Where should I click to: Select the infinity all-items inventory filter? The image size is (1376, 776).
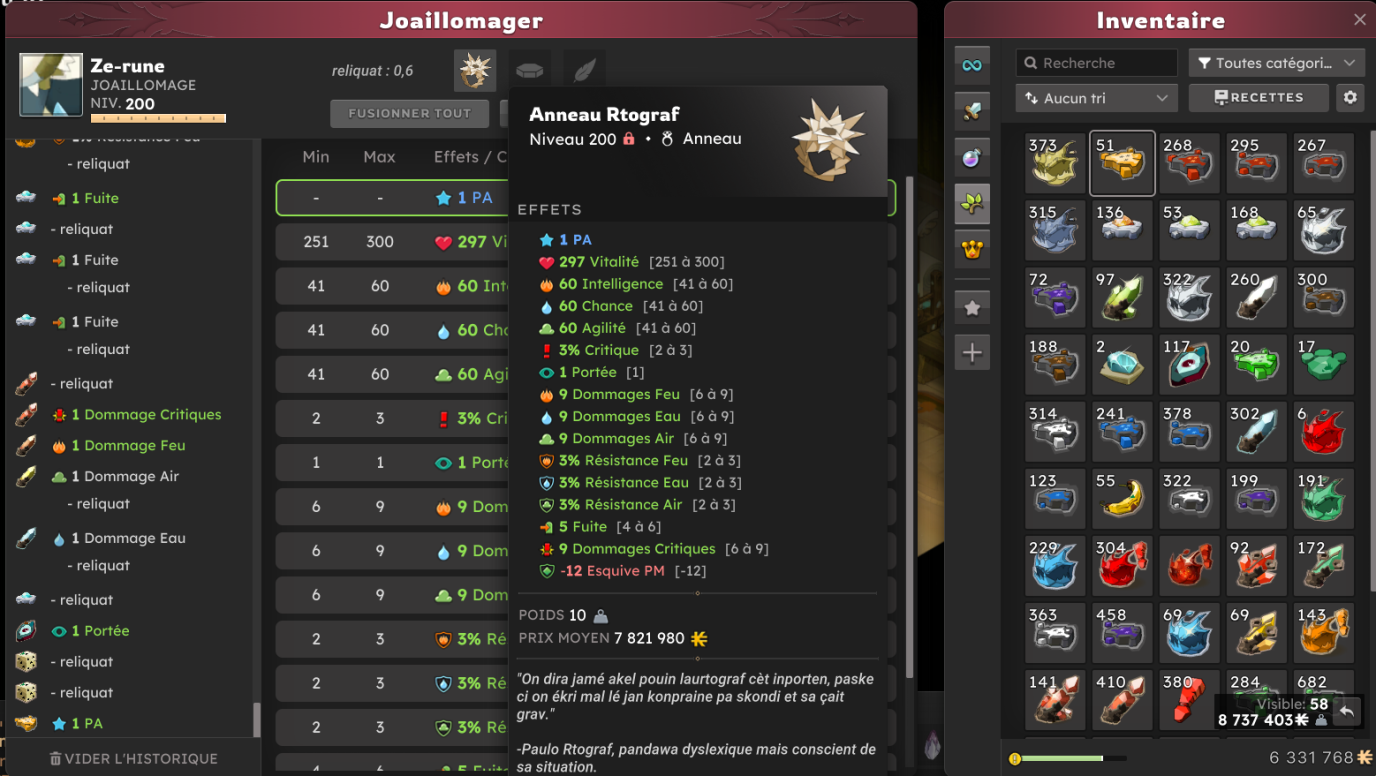pyautogui.click(x=972, y=65)
